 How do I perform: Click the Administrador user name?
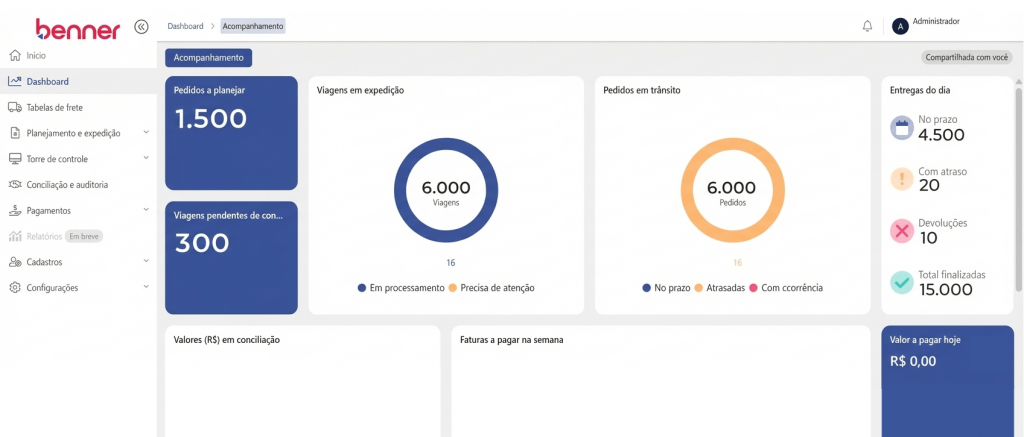click(936, 22)
